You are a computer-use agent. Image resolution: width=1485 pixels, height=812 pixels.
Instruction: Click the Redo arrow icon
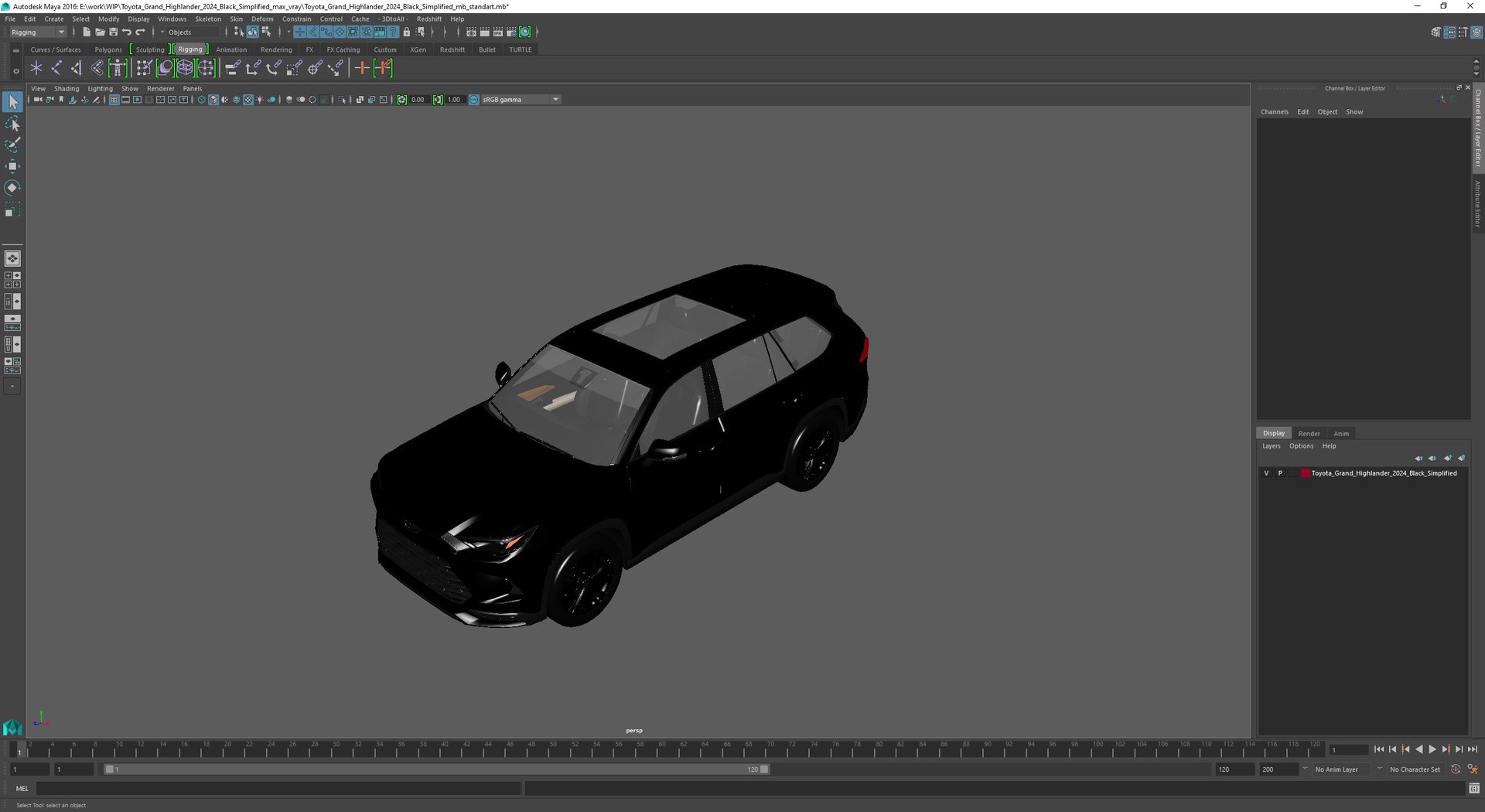(140, 32)
